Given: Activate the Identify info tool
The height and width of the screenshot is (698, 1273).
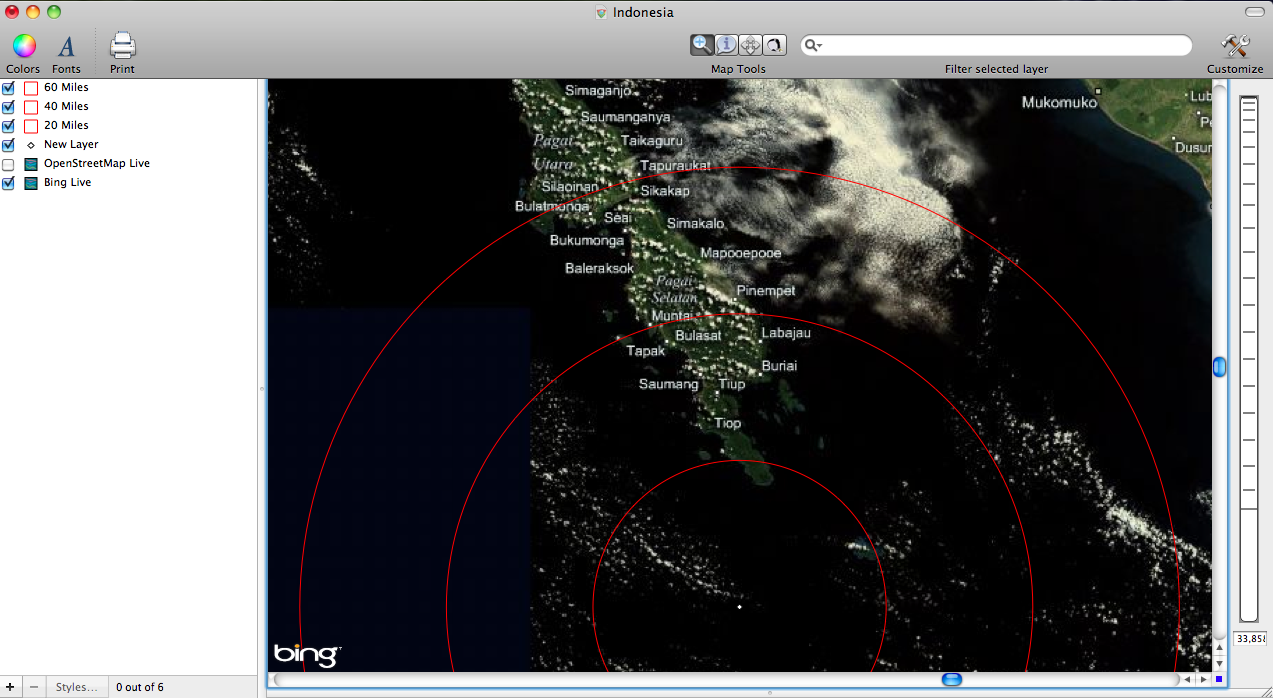Looking at the screenshot, I should click(x=726, y=44).
